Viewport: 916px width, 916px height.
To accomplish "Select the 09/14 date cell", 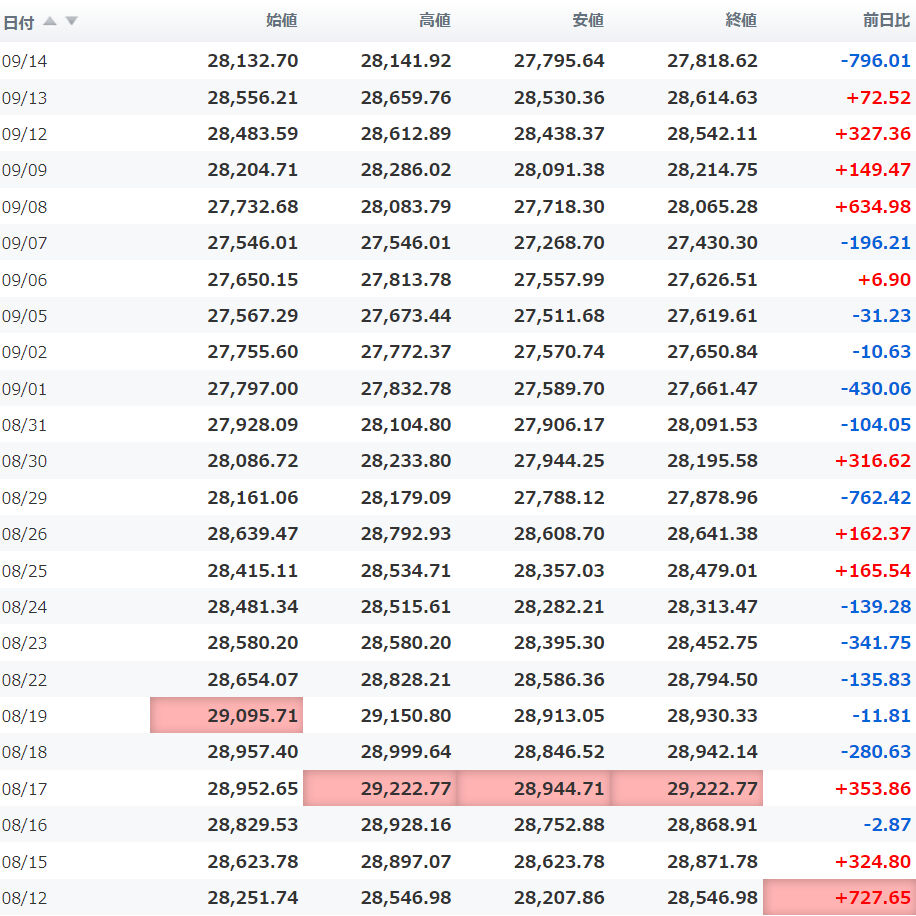I will click(25, 61).
